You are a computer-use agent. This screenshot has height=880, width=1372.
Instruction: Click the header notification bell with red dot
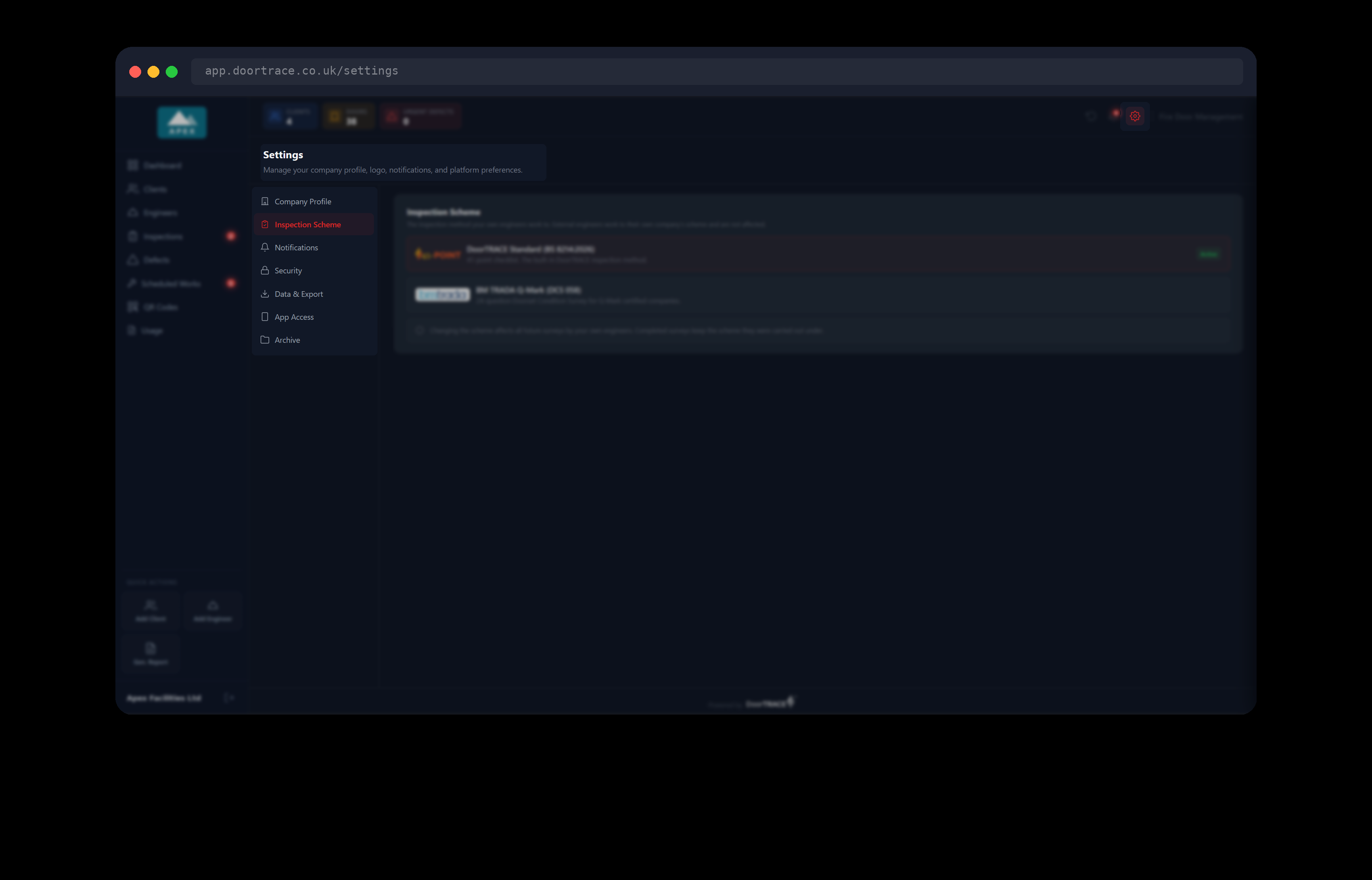(1113, 116)
